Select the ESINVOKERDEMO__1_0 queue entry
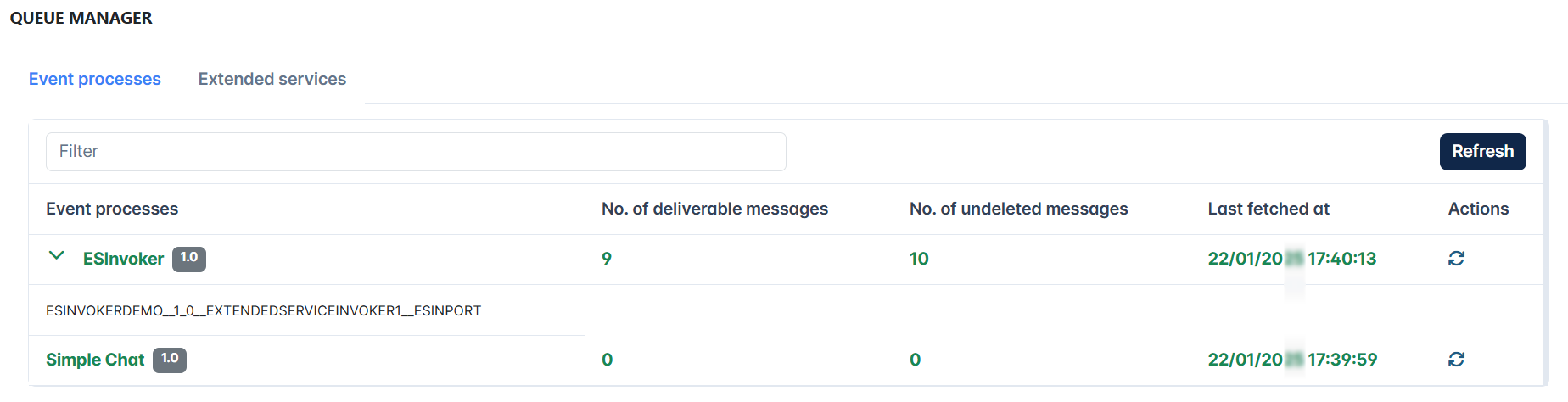Viewport: 1568px width, 402px height. tap(263, 311)
